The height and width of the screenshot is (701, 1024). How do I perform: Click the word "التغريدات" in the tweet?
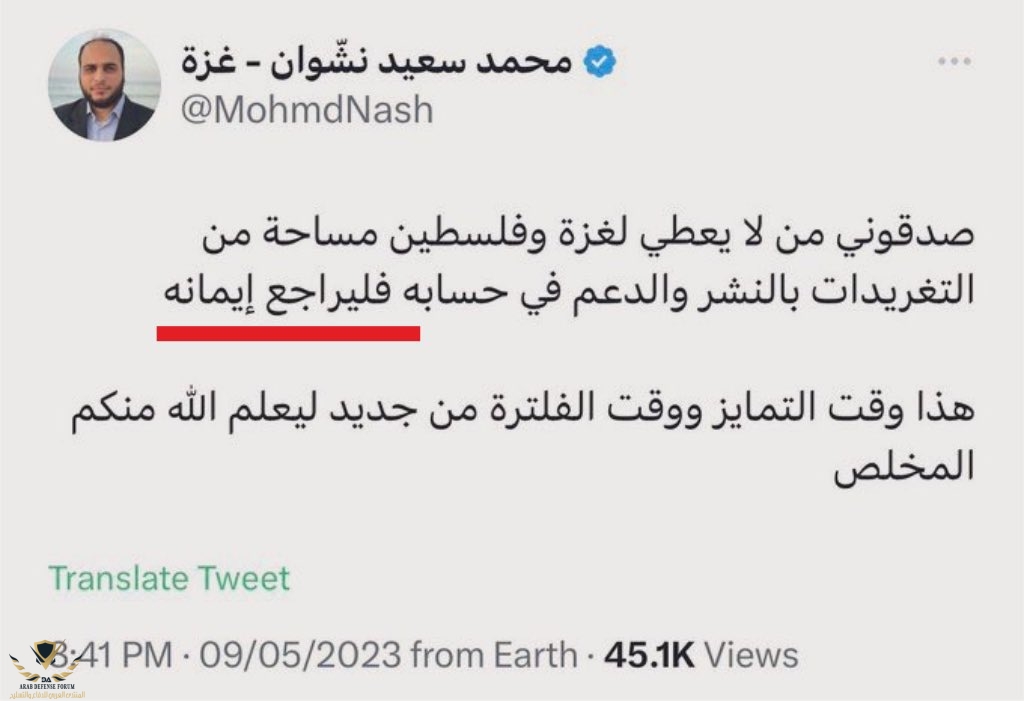894,297
